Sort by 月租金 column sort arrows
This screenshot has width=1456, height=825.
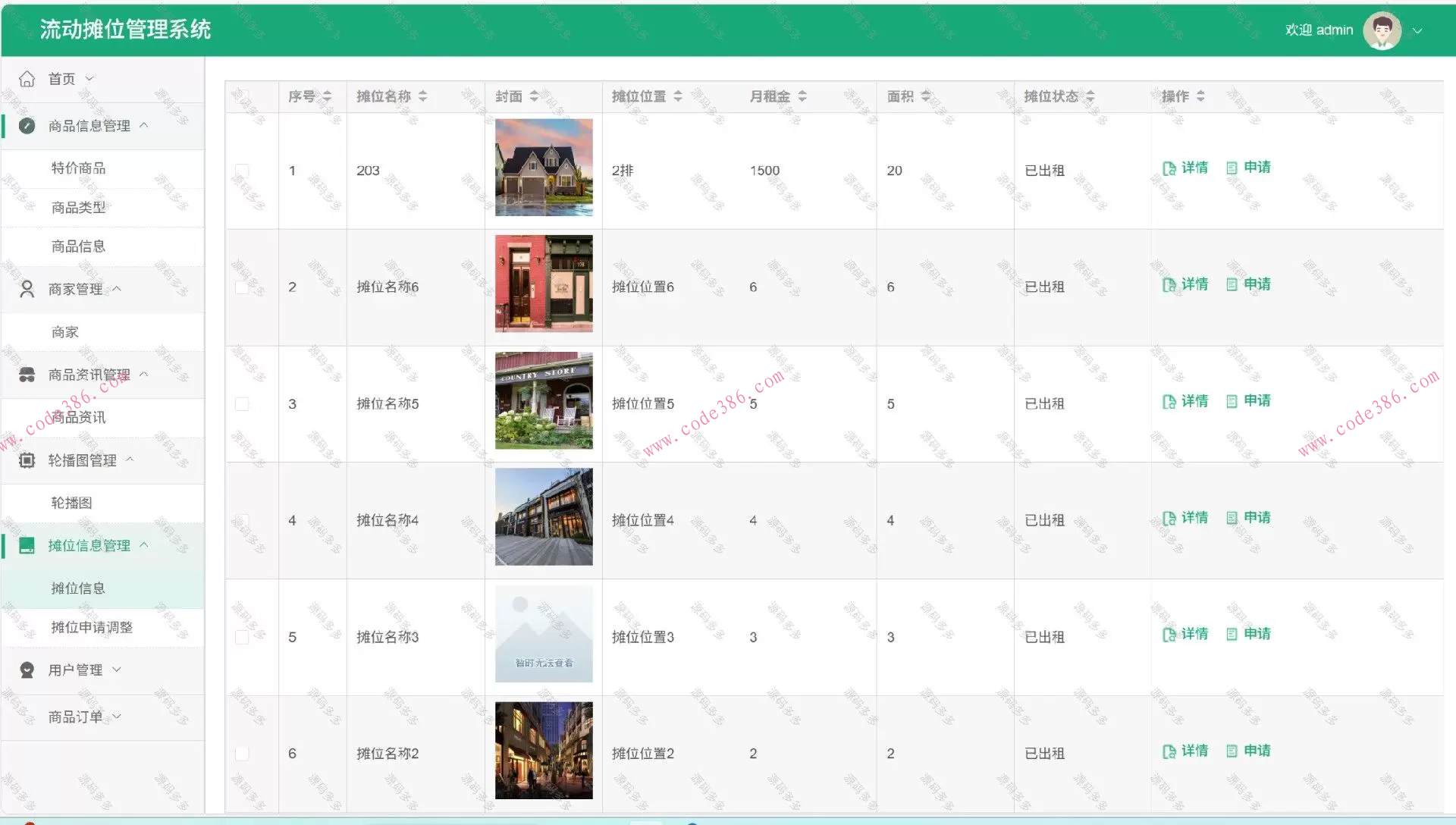pos(802,96)
